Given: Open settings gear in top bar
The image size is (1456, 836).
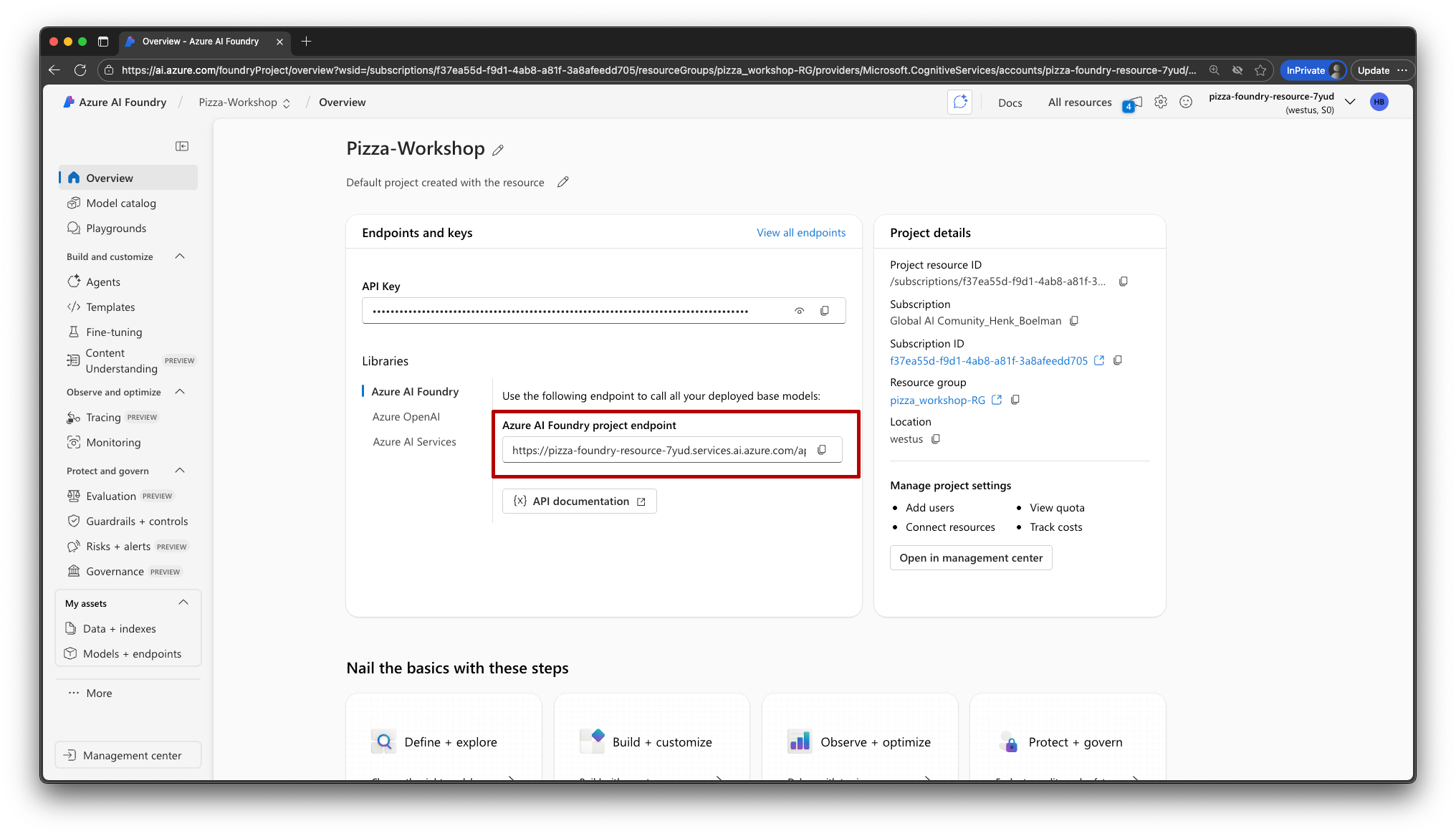Looking at the screenshot, I should (1161, 102).
